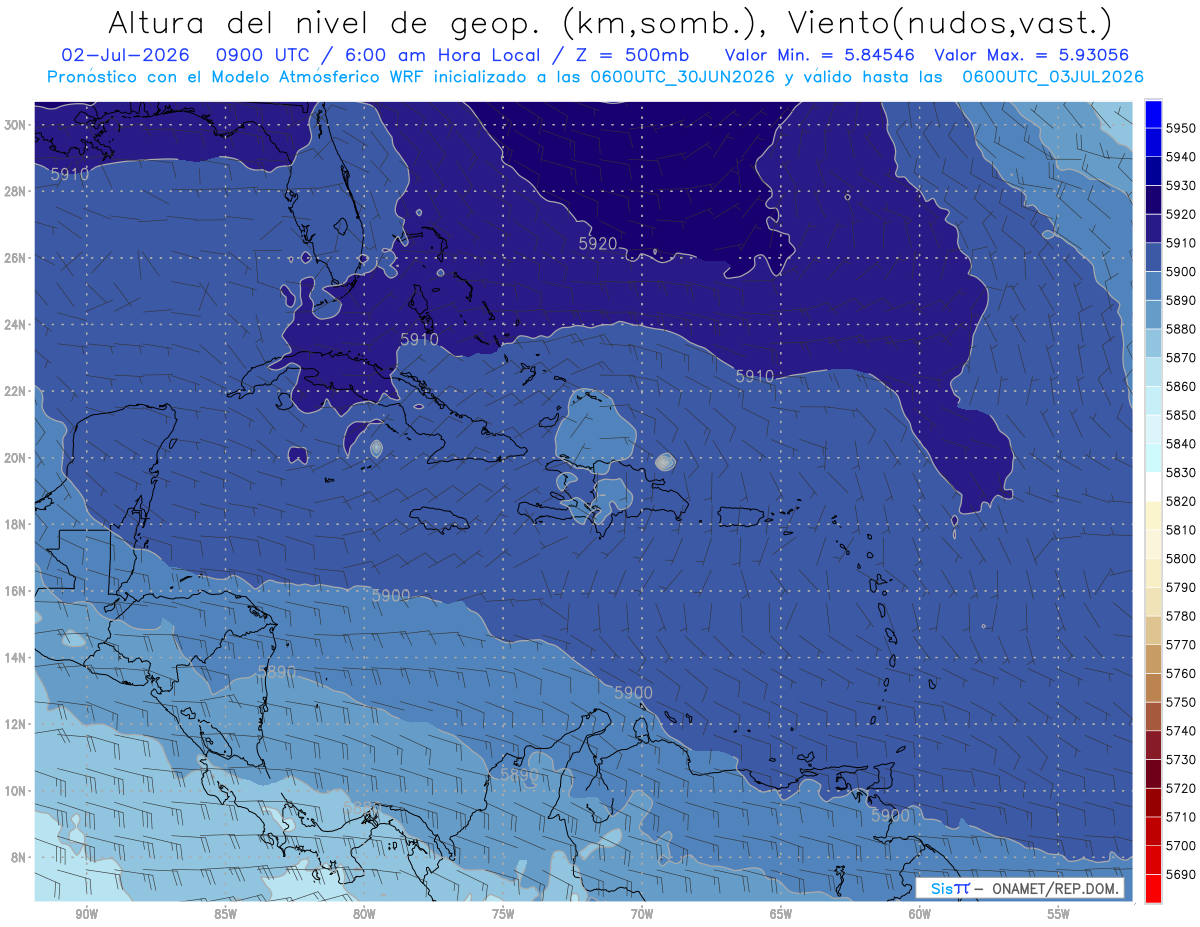
Task: Click 'Valor Max. = 5.93056' text
Action: point(1031,55)
